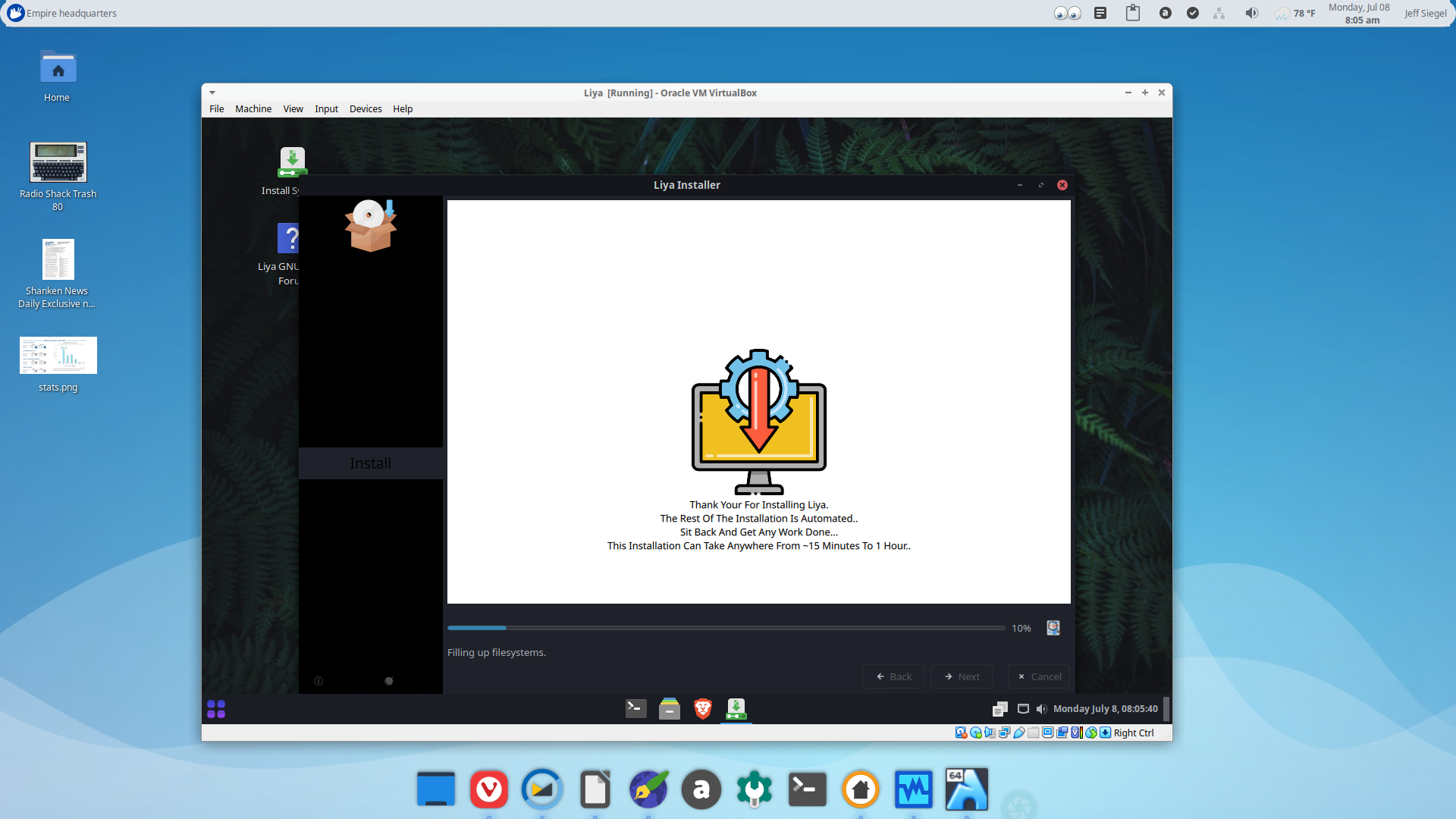Click guest network tray icon
Screen dimensions: 1456x819
pyautogui.click(x=1023, y=709)
